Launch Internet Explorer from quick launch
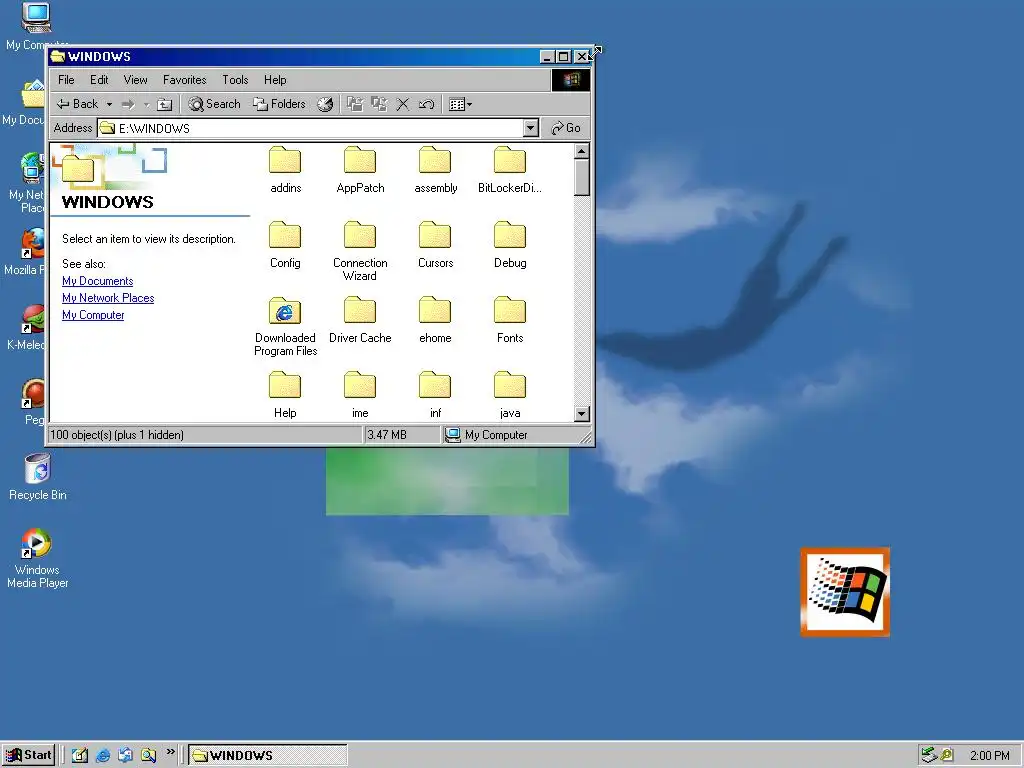Image resolution: width=1024 pixels, height=768 pixels. click(x=103, y=755)
